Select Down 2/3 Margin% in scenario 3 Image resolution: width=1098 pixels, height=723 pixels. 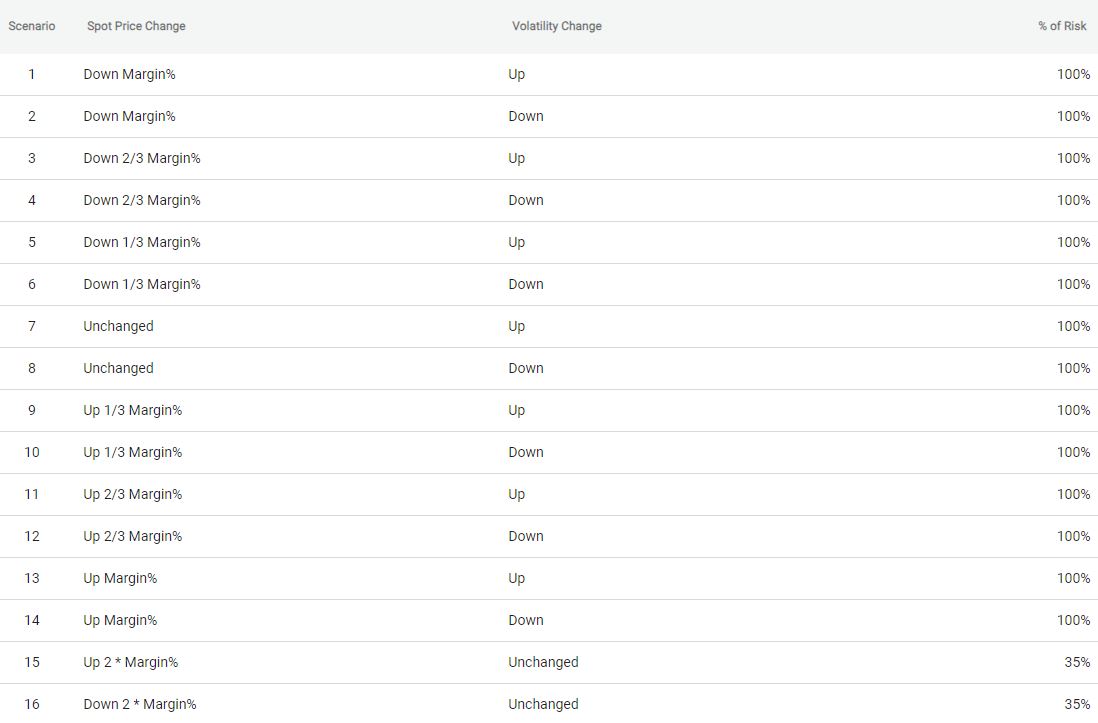coord(141,158)
